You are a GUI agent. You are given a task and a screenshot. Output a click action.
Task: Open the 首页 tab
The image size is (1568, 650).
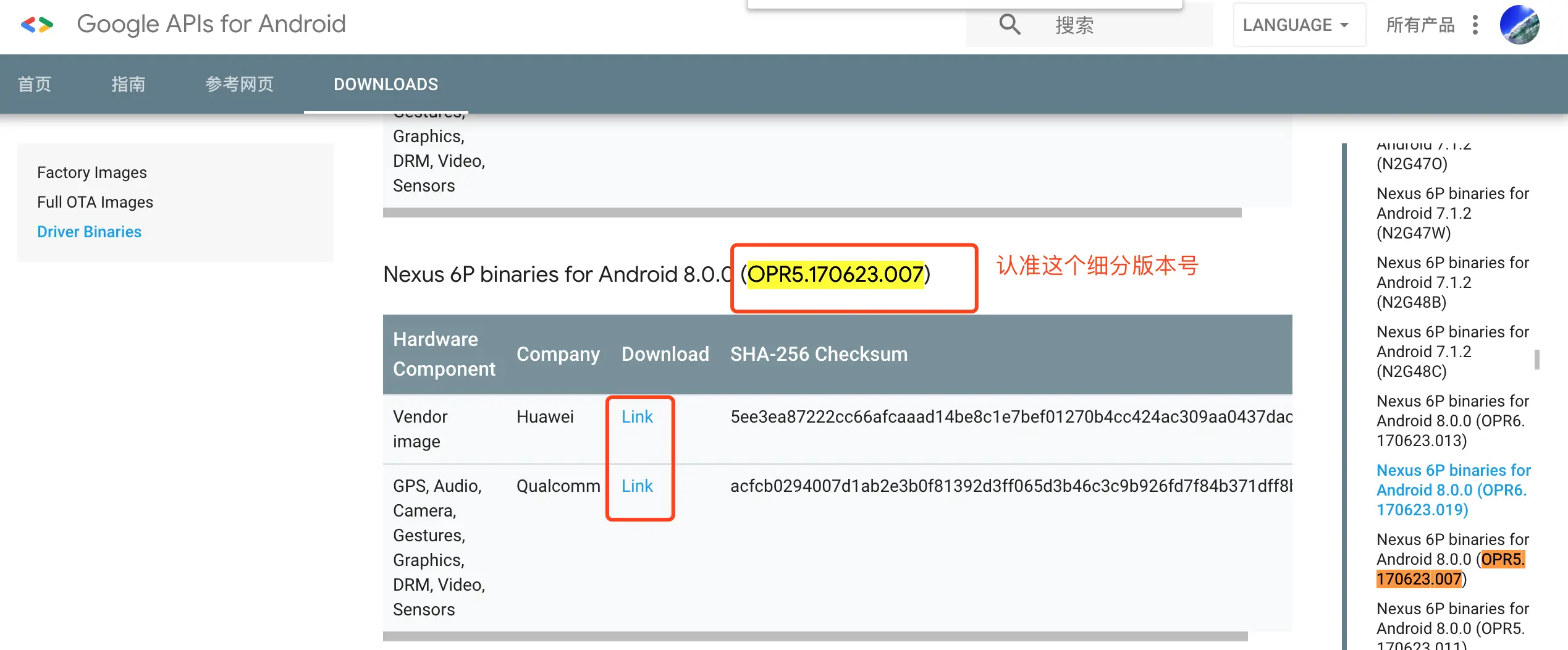click(35, 84)
